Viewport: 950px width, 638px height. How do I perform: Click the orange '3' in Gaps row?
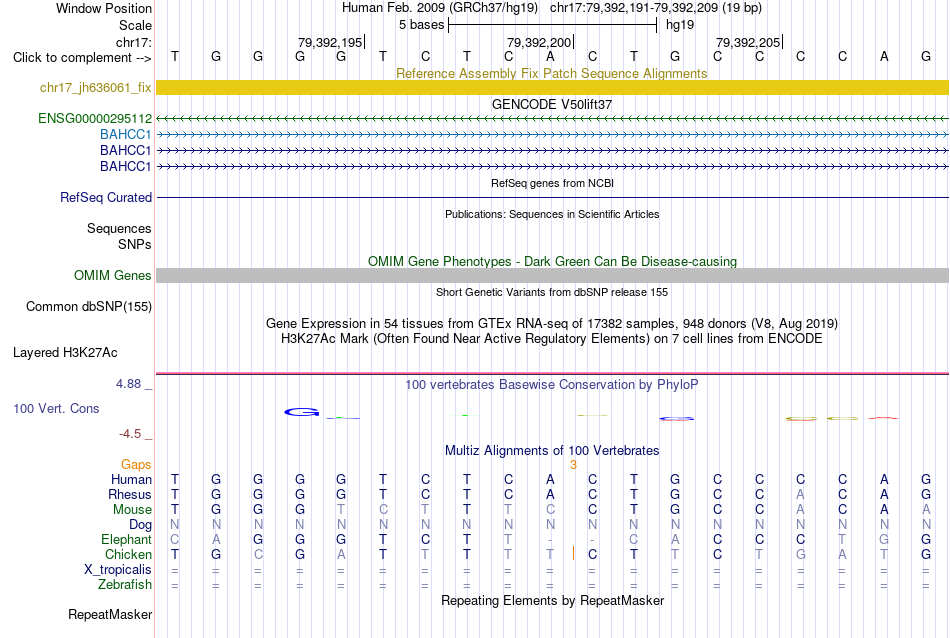573,465
